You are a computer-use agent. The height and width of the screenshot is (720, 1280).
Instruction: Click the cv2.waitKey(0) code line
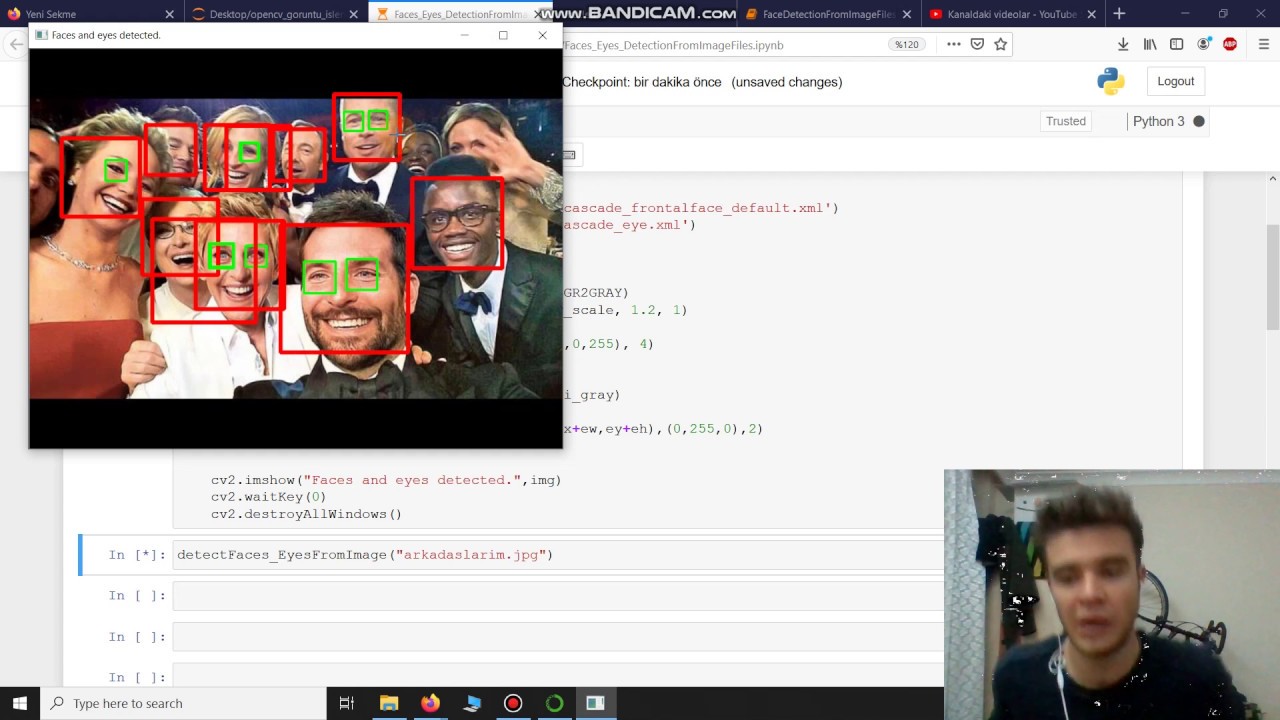(268, 497)
